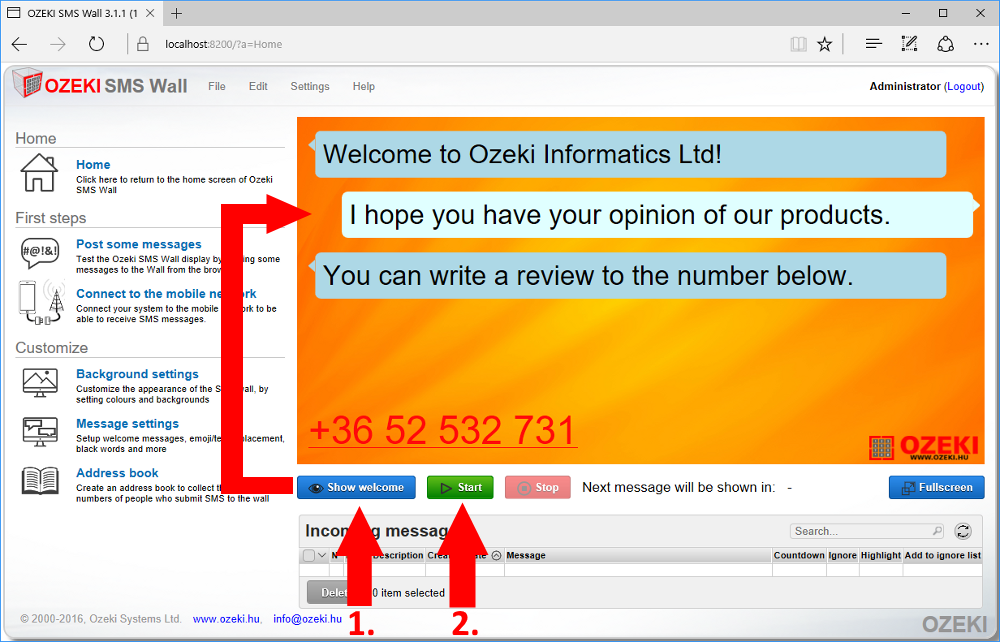Open reading view book icon

coord(798,44)
